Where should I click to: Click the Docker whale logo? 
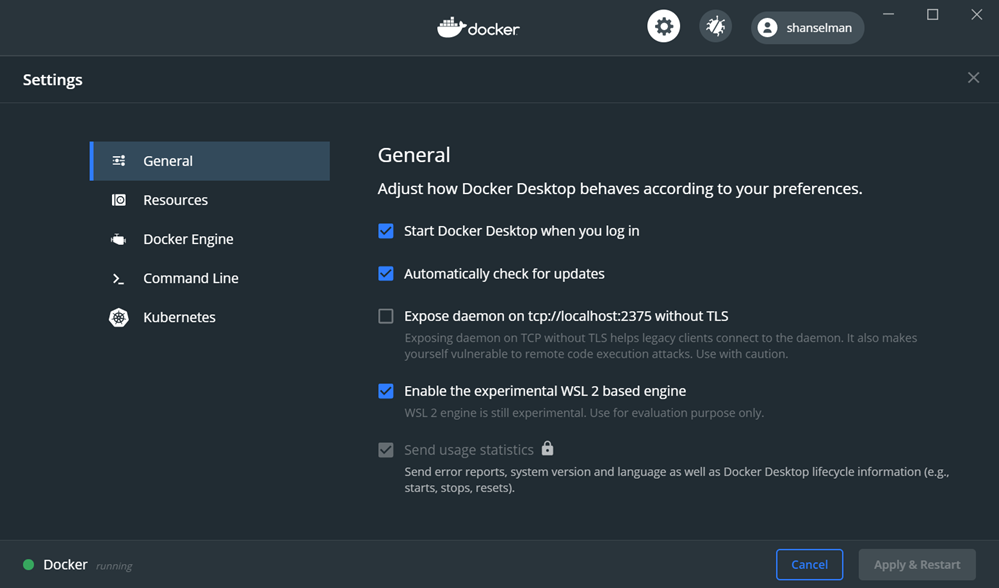(x=478, y=27)
